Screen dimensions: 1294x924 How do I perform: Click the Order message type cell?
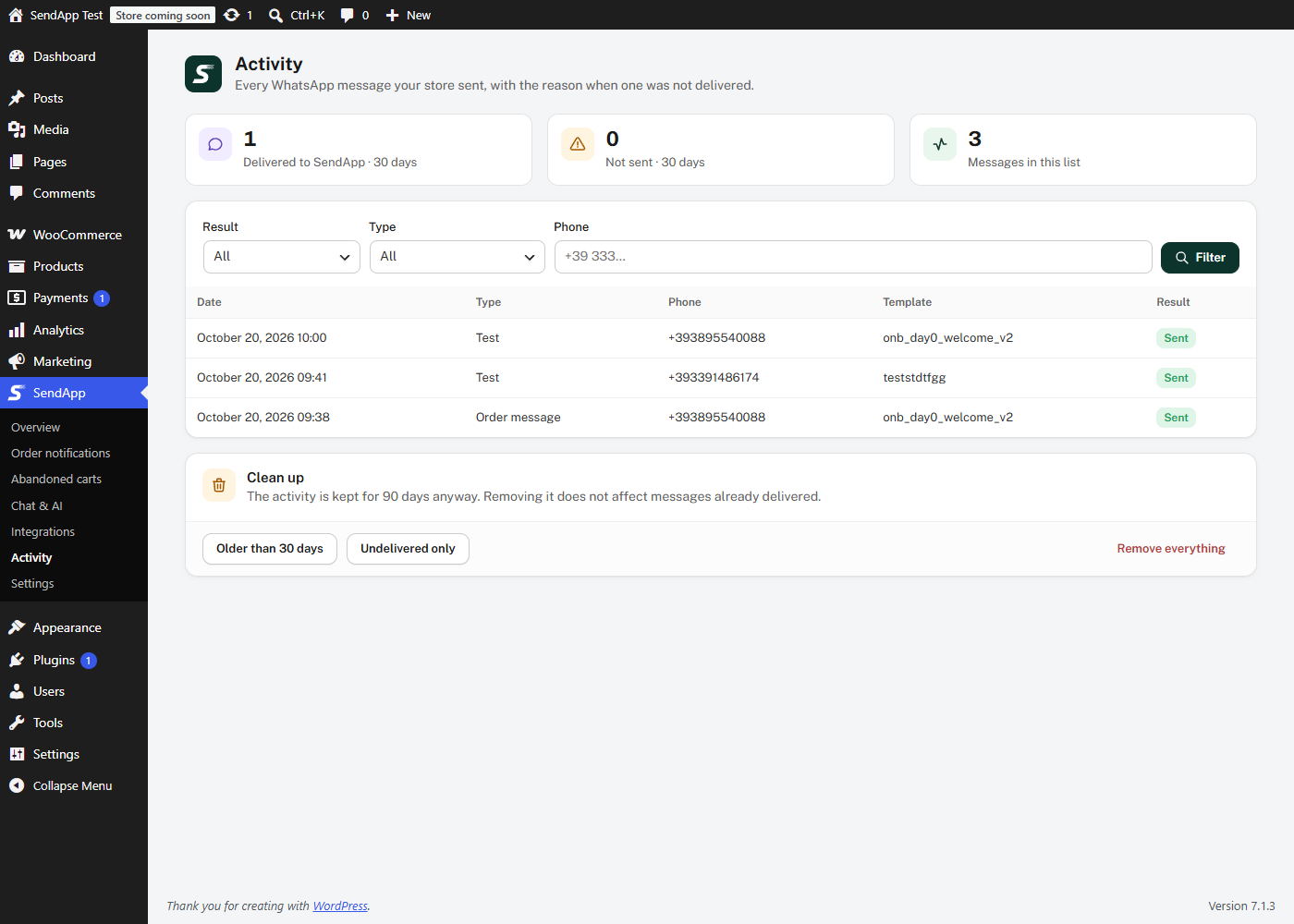tap(519, 418)
